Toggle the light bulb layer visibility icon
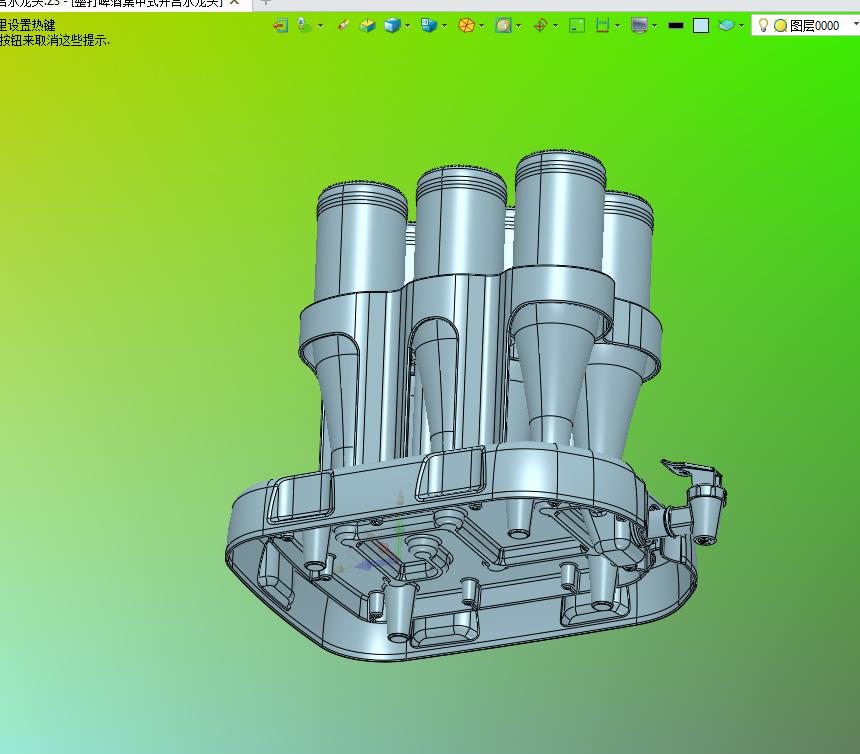This screenshot has height=754, width=860. click(x=763, y=25)
